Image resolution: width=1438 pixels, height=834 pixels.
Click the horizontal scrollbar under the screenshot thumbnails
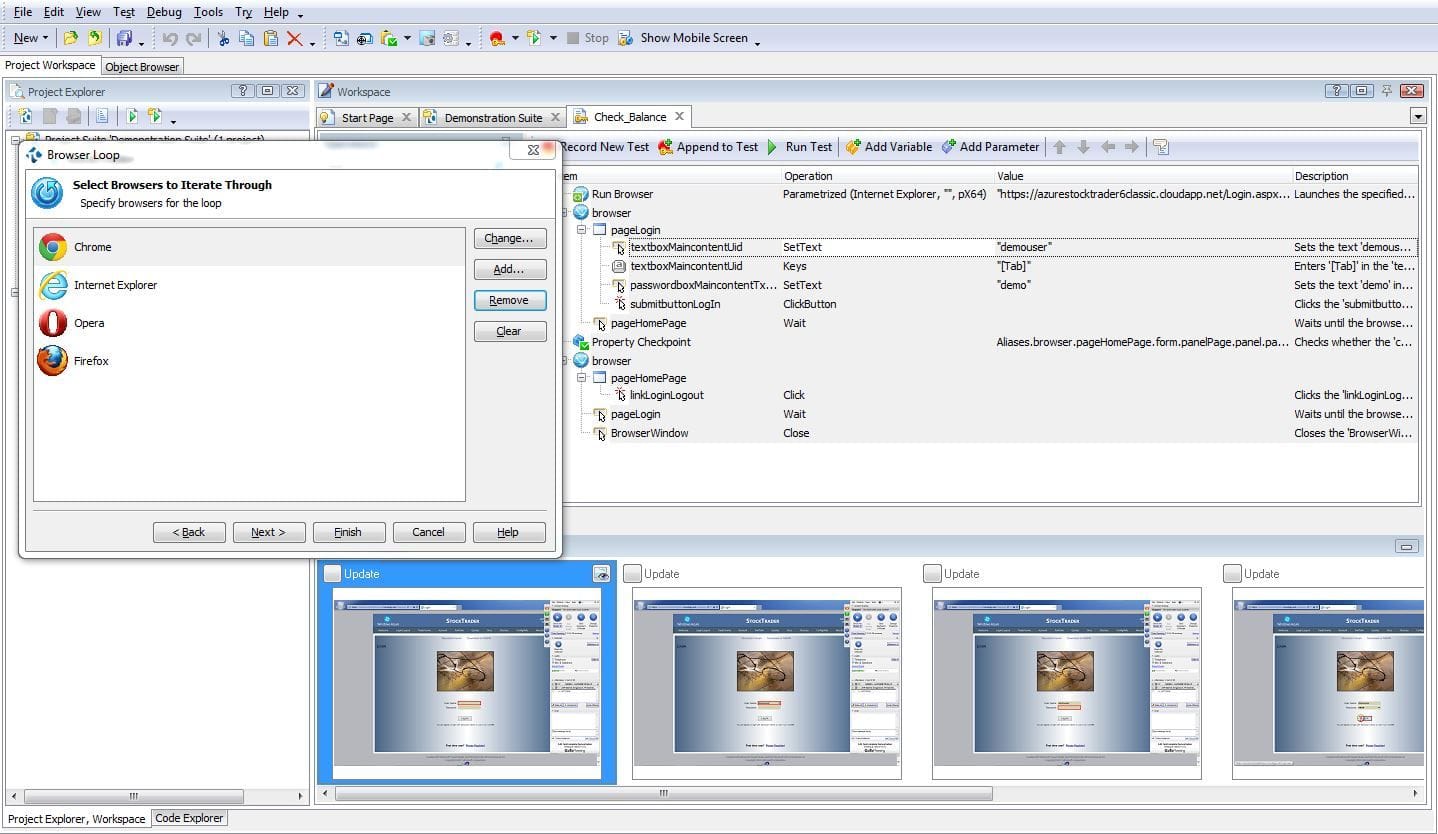tap(665, 793)
